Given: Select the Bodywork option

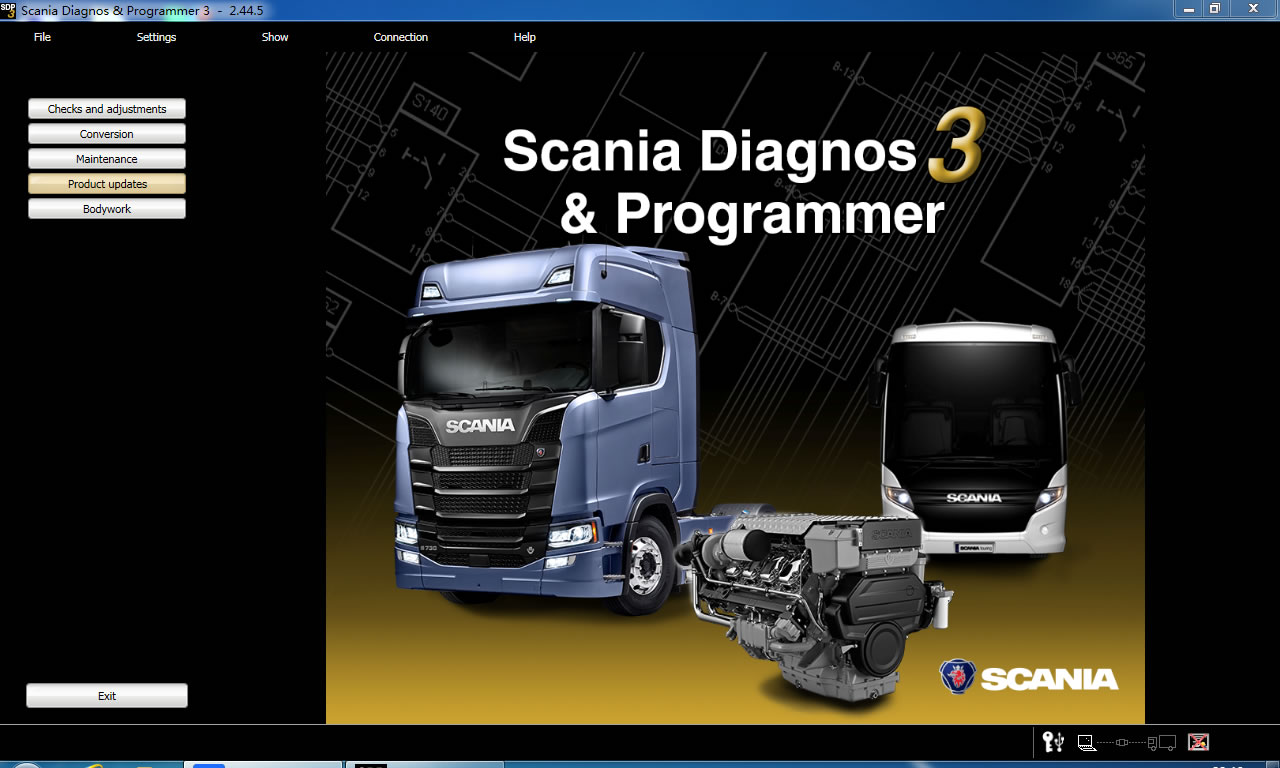Looking at the screenshot, I should [x=106, y=208].
